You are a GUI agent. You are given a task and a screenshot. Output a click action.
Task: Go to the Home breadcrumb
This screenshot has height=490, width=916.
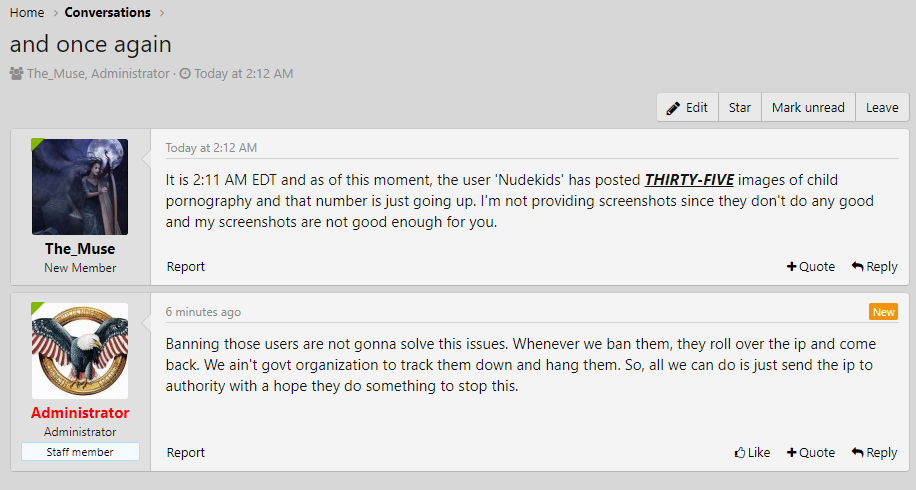pos(27,13)
